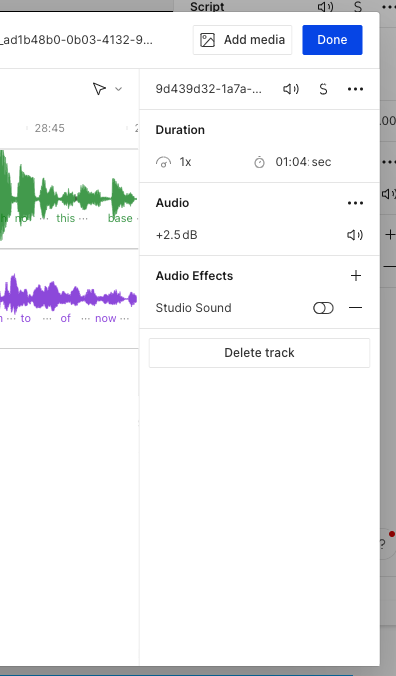Select the purple waveform track clip
The image size is (396, 676).
pyautogui.click(x=69, y=299)
